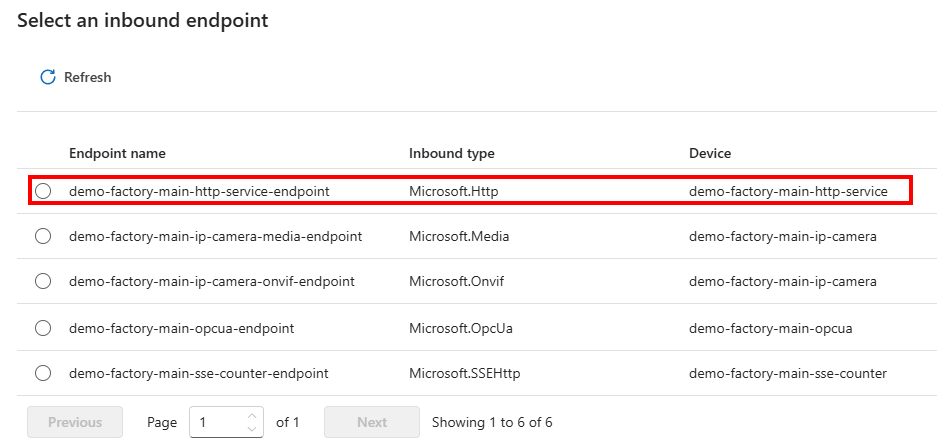This screenshot has height=442, width=937.
Task: Select the ip-camera-media-endpoint radio button
Action: tap(43, 236)
